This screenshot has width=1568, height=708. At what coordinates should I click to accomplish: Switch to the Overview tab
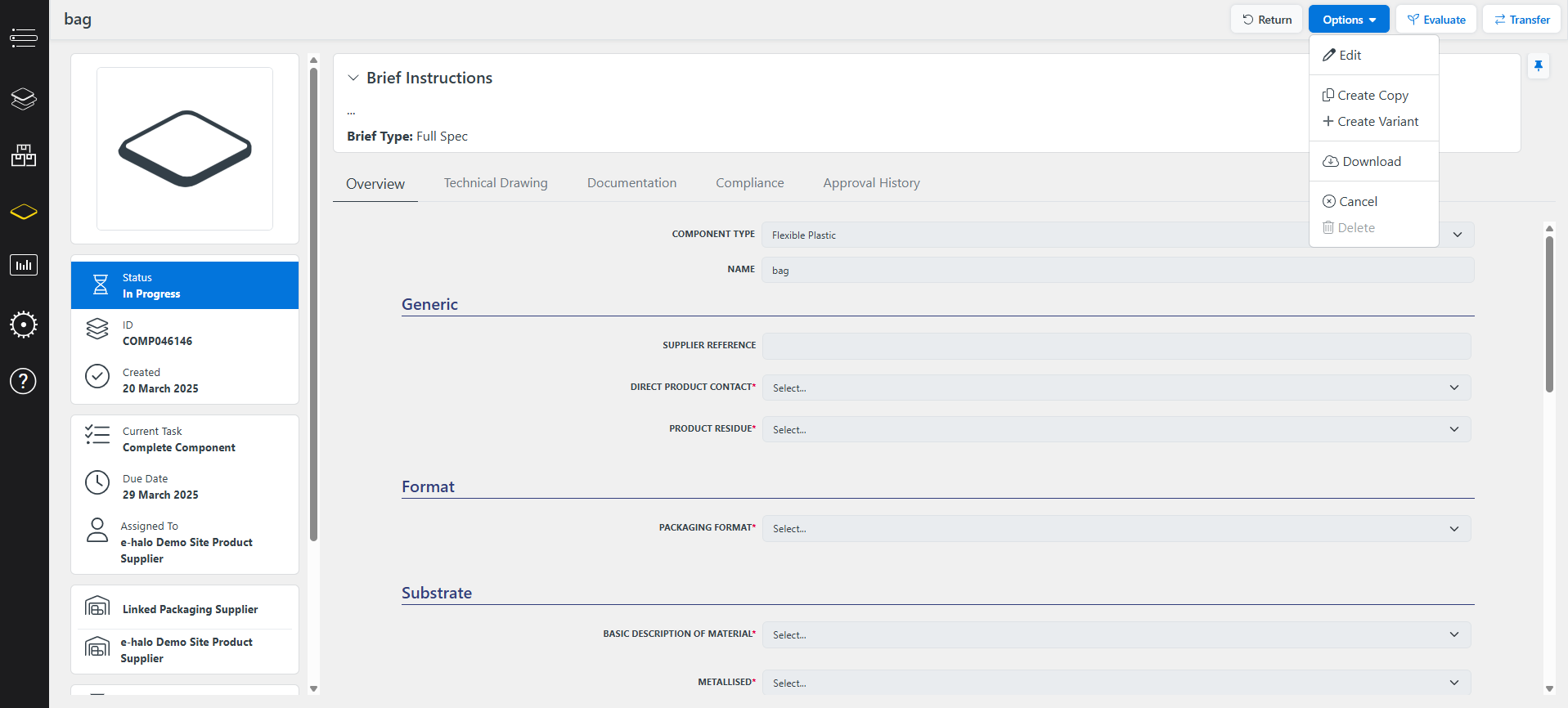[x=375, y=184]
